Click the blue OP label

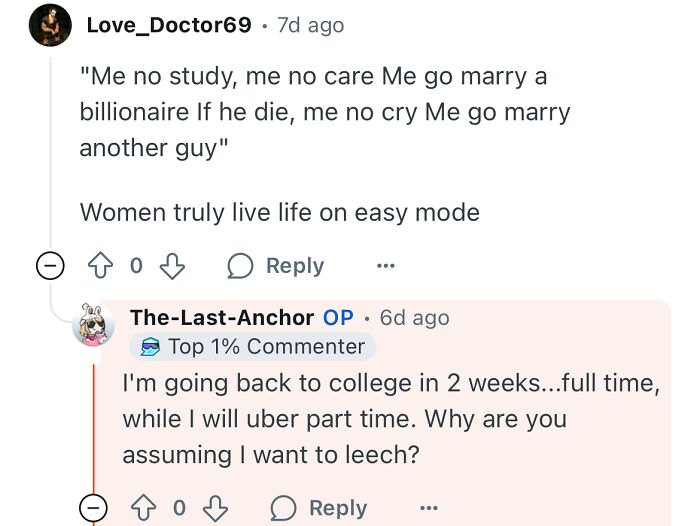338,317
